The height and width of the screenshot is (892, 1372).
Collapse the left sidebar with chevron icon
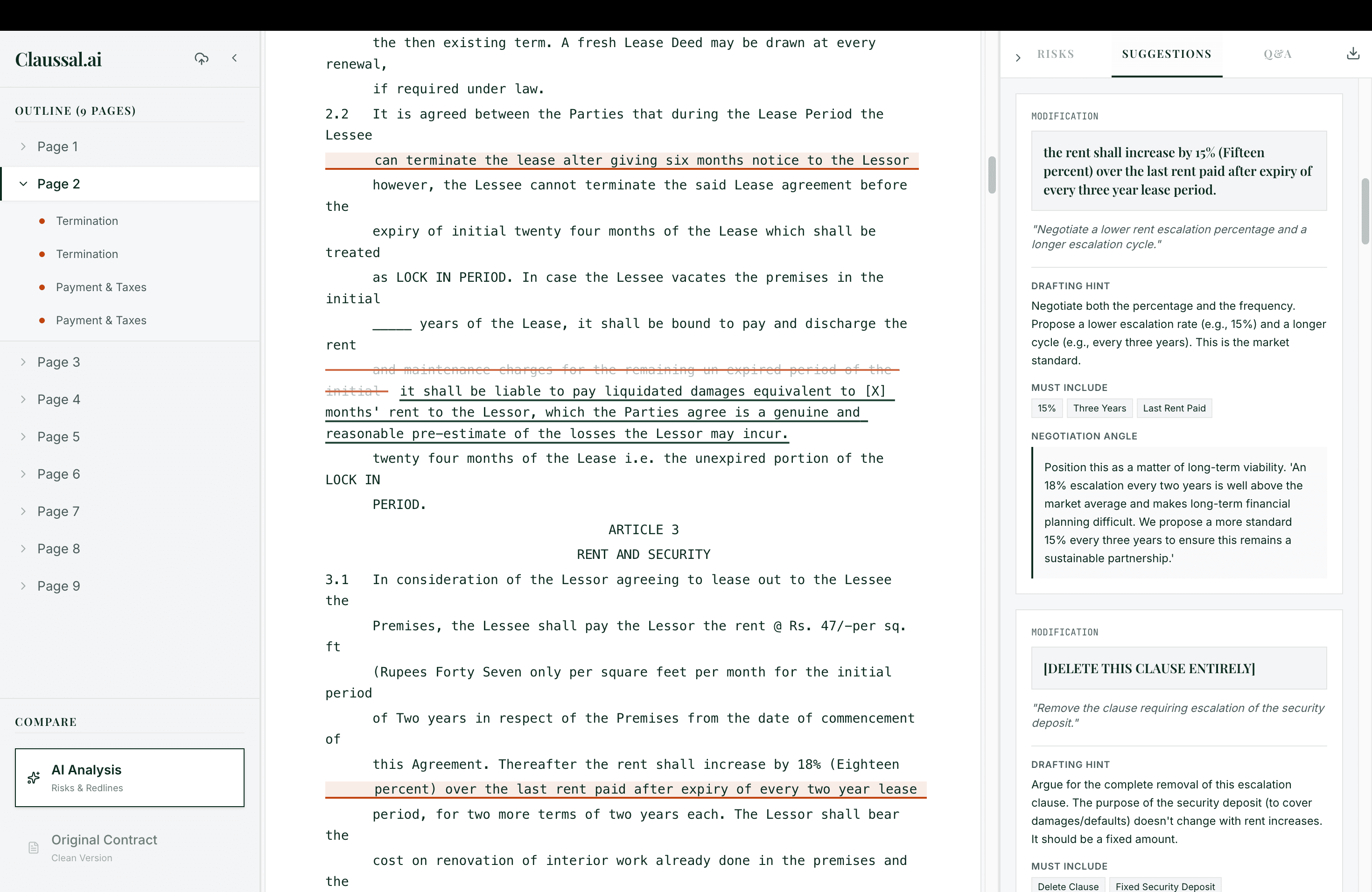tap(235, 58)
